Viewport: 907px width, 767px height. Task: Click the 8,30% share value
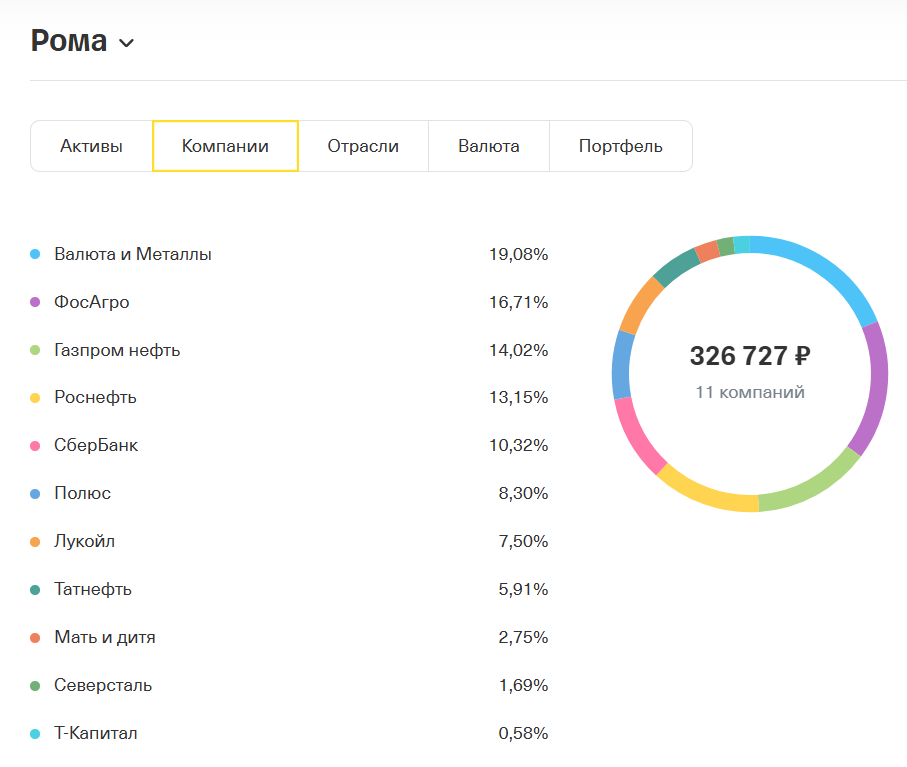pyautogui.click(x=523, y=493)
